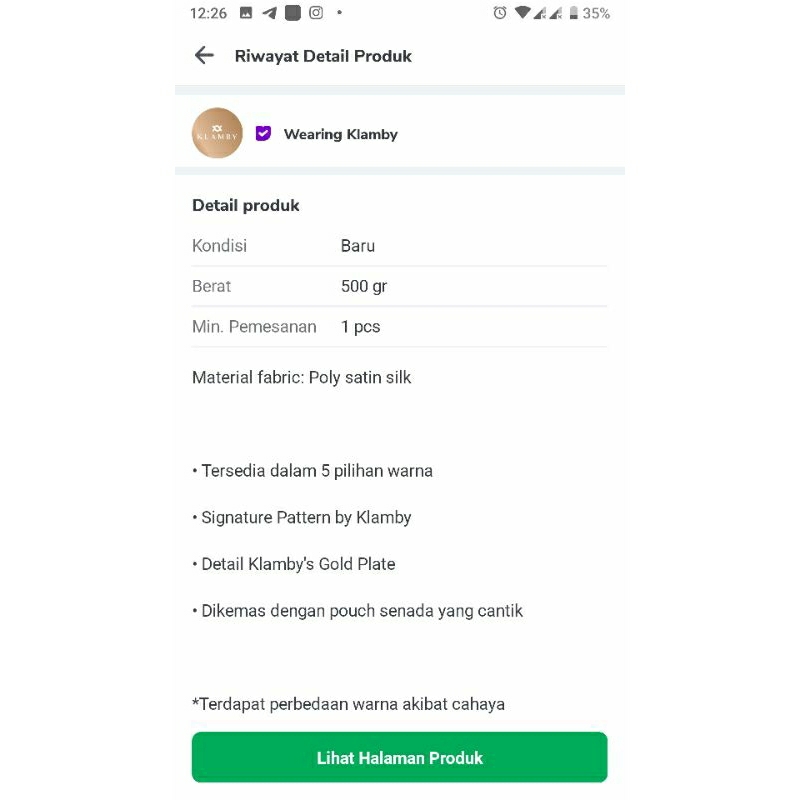This screenshot has height=800, width=800.
Task: Tap the Detail produk heading
Action: point(246,205)
